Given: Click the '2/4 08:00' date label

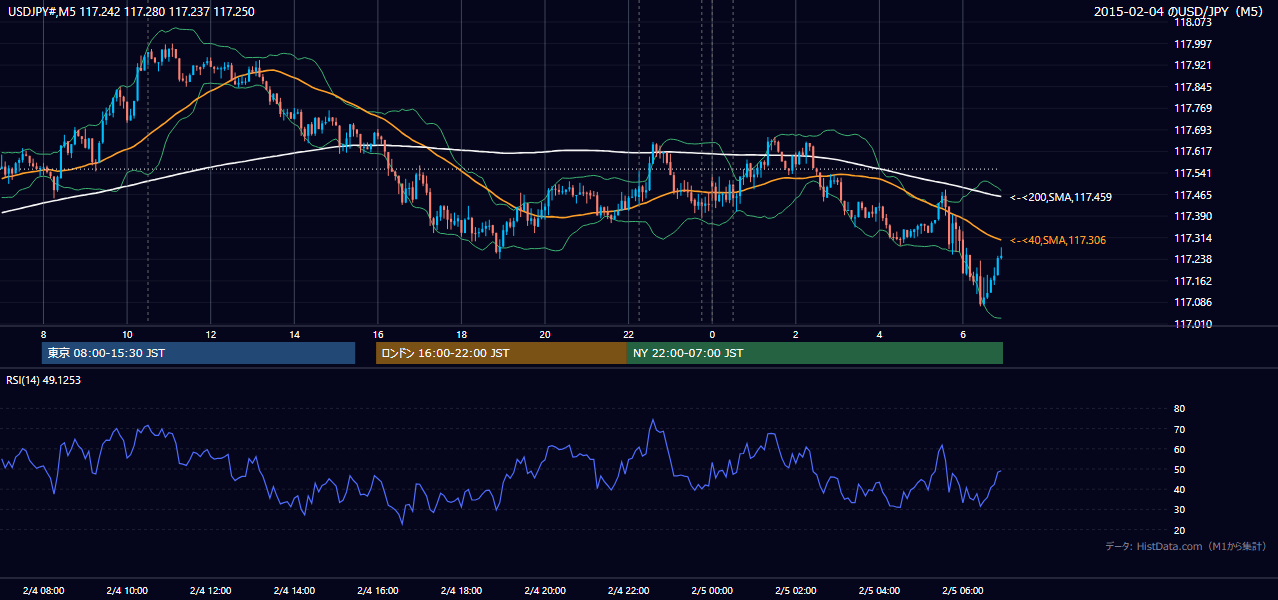Looking at the screenshot, I should point(43,591).
